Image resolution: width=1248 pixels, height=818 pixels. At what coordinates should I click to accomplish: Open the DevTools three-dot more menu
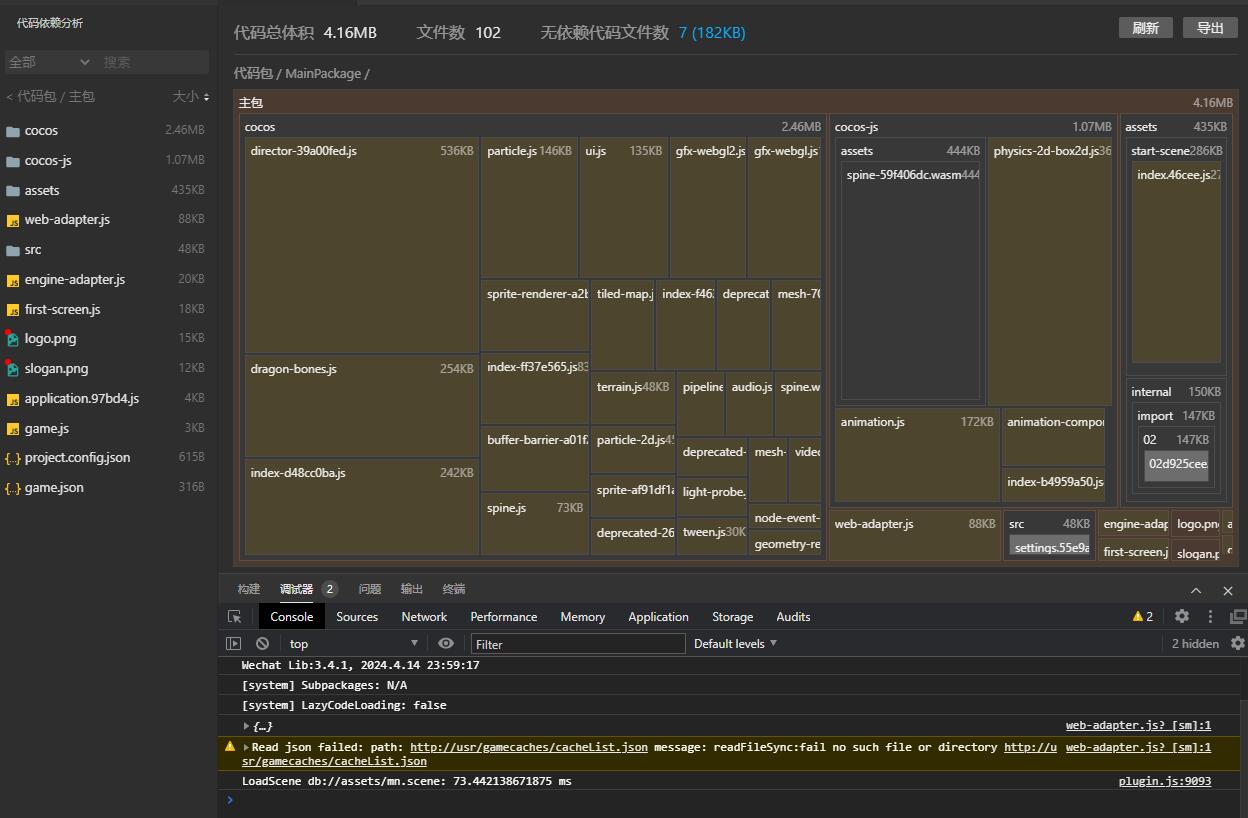1210,617
